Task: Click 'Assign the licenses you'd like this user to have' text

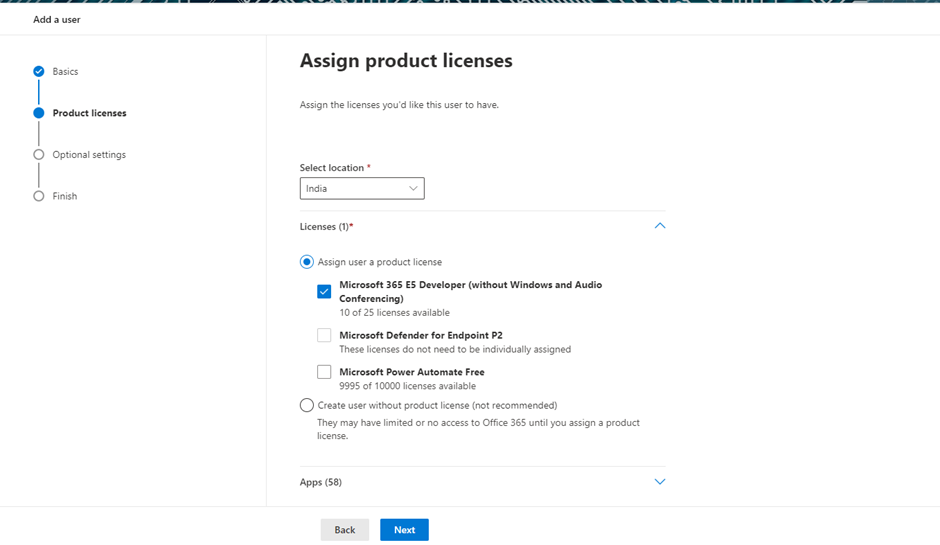Action: coord(399,105)
